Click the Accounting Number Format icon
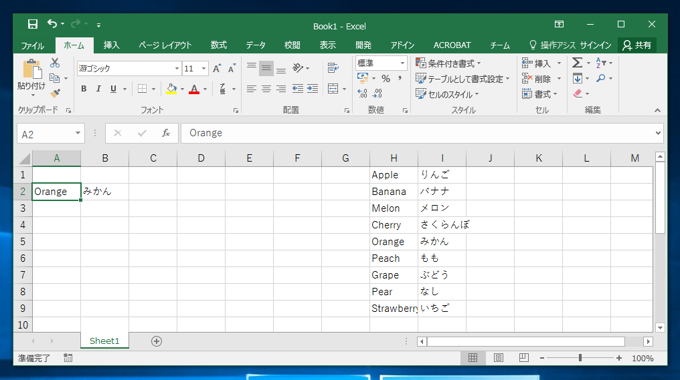Image resolution: width=680 pixels, height=380 pixels. tap(362, 78)
